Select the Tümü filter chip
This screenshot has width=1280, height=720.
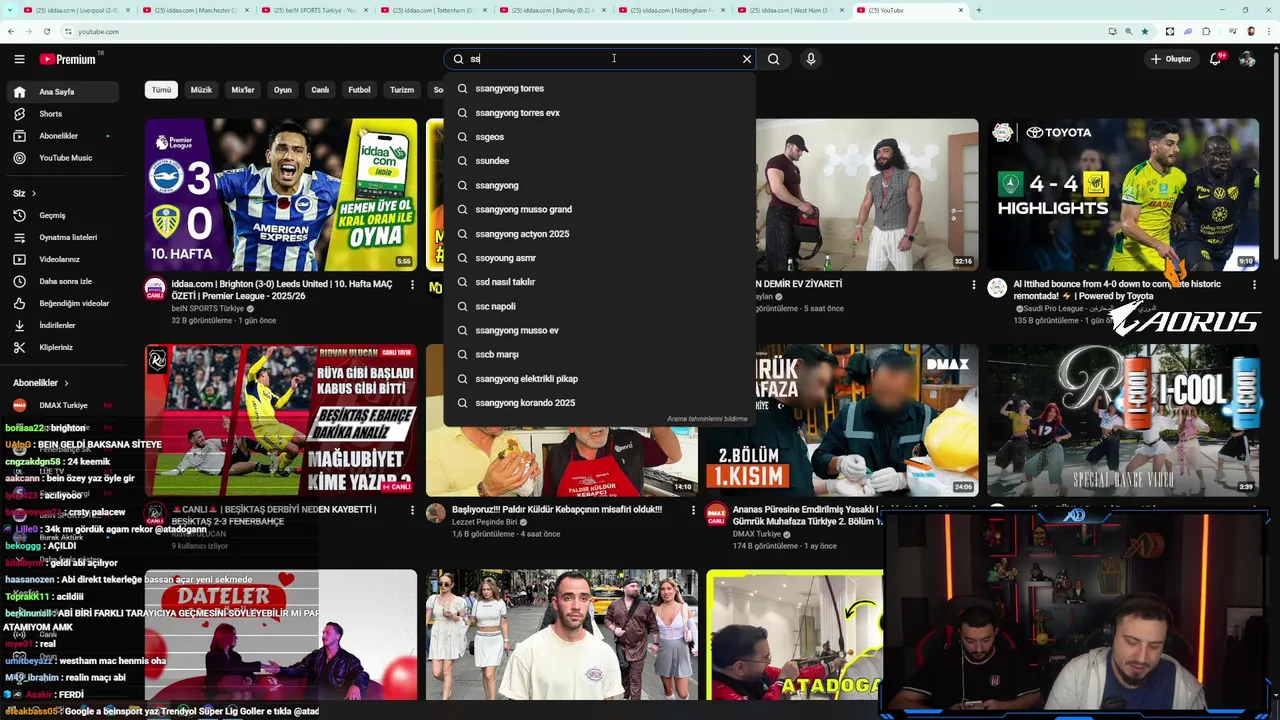[161, 90]
